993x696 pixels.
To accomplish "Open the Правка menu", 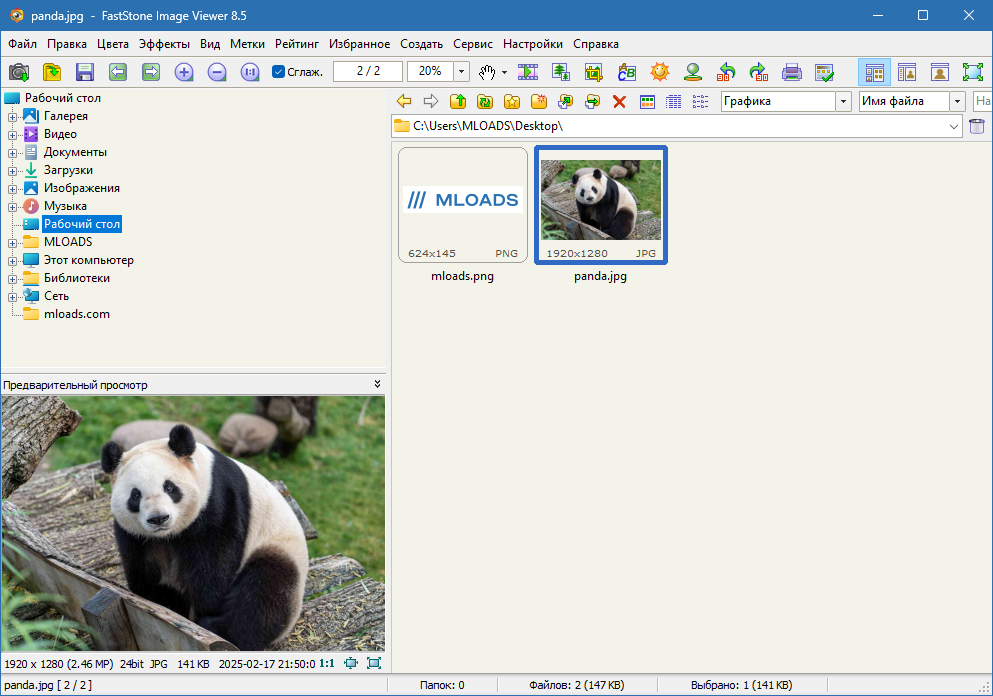I will coord(66,44).
